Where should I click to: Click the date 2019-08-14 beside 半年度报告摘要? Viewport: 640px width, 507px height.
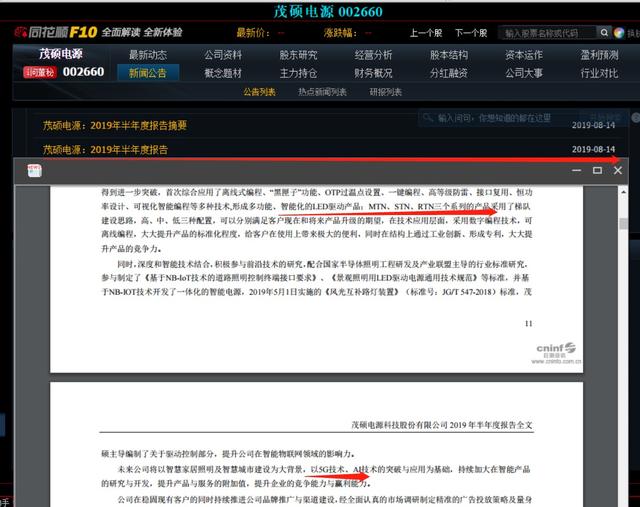(x=593, y=125)
